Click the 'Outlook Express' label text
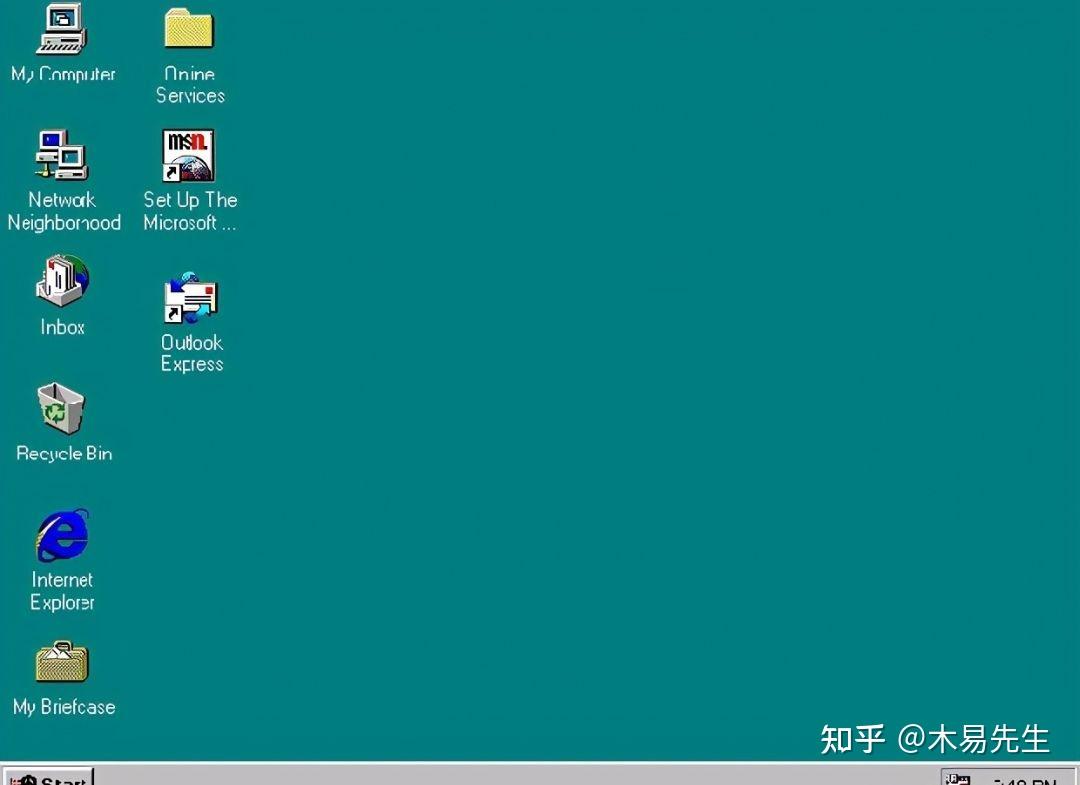This screenshot has height=785, width=1080. 191,353
